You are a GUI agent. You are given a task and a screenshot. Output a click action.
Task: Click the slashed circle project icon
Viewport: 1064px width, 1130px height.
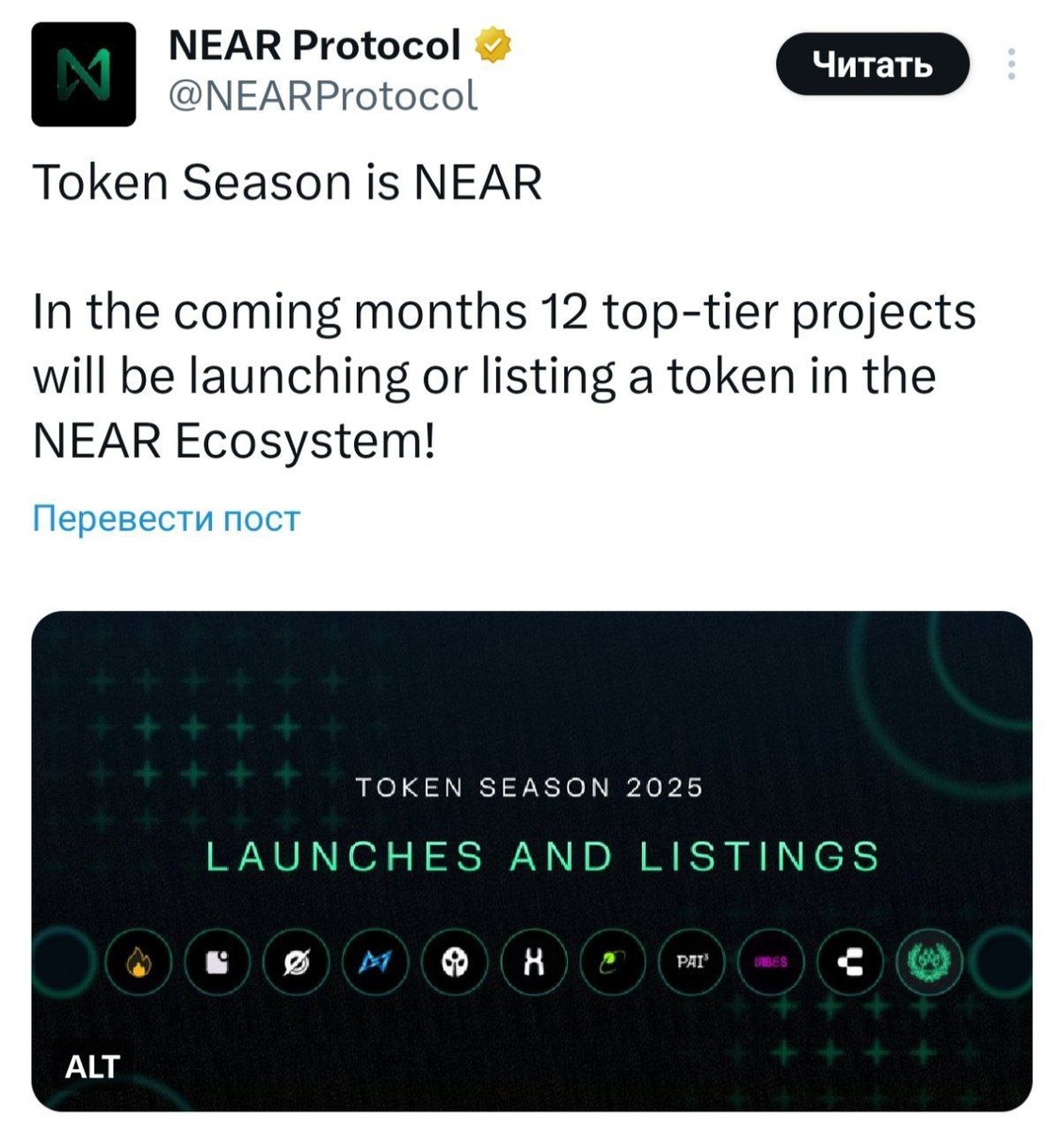click(297, 962)
